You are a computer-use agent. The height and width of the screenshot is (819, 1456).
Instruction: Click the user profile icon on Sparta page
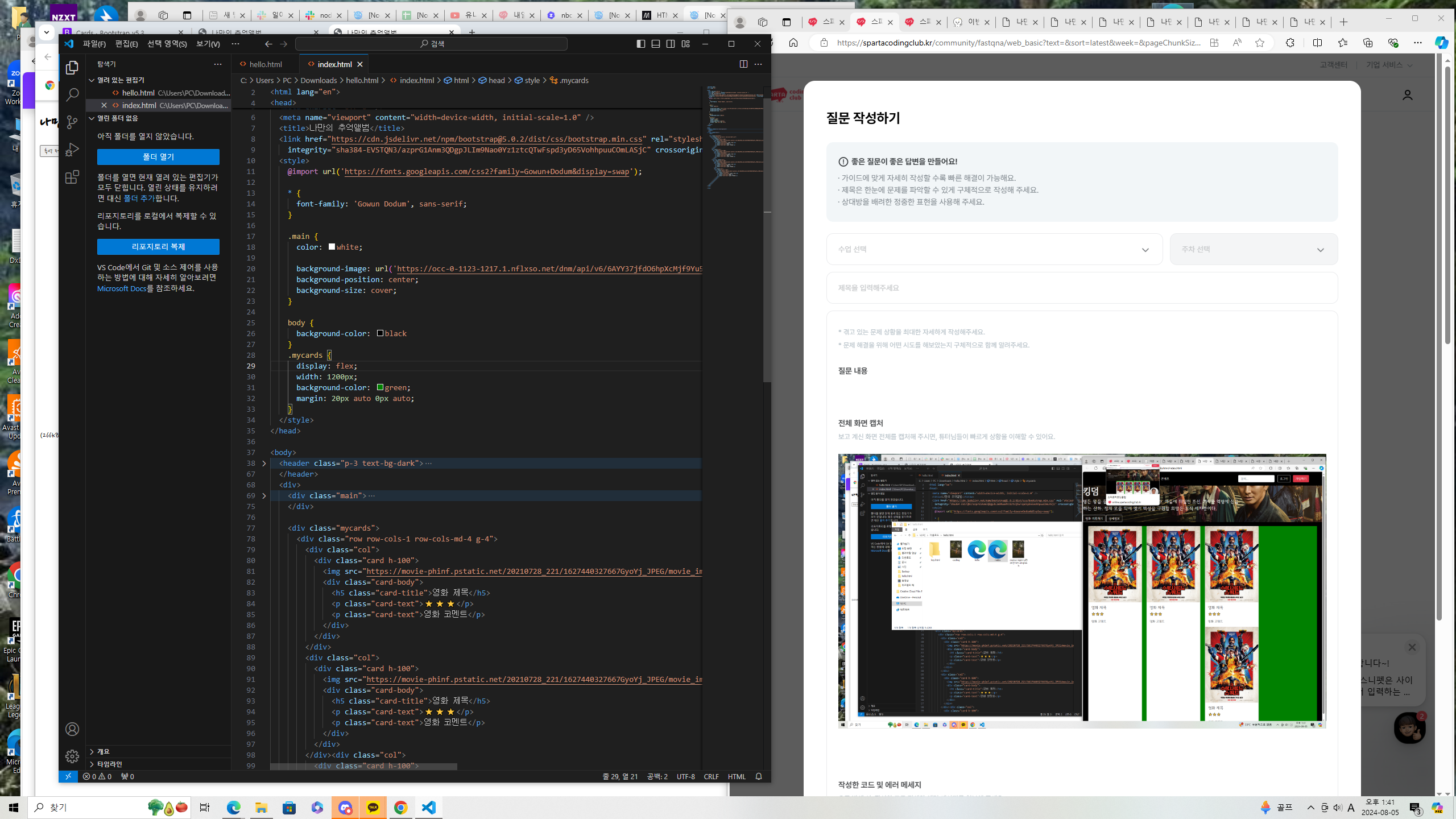click(x=1408, y=95)
